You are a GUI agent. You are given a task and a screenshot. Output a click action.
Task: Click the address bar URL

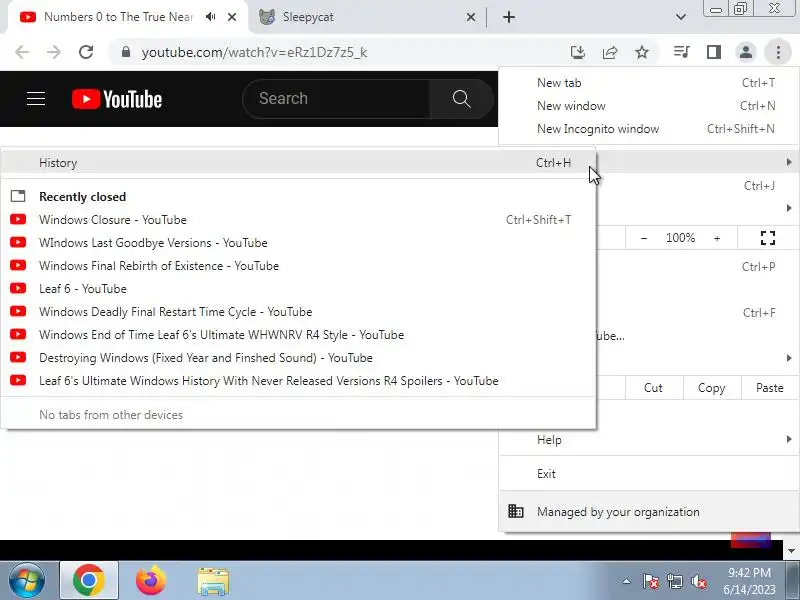[x=254, y=53]
